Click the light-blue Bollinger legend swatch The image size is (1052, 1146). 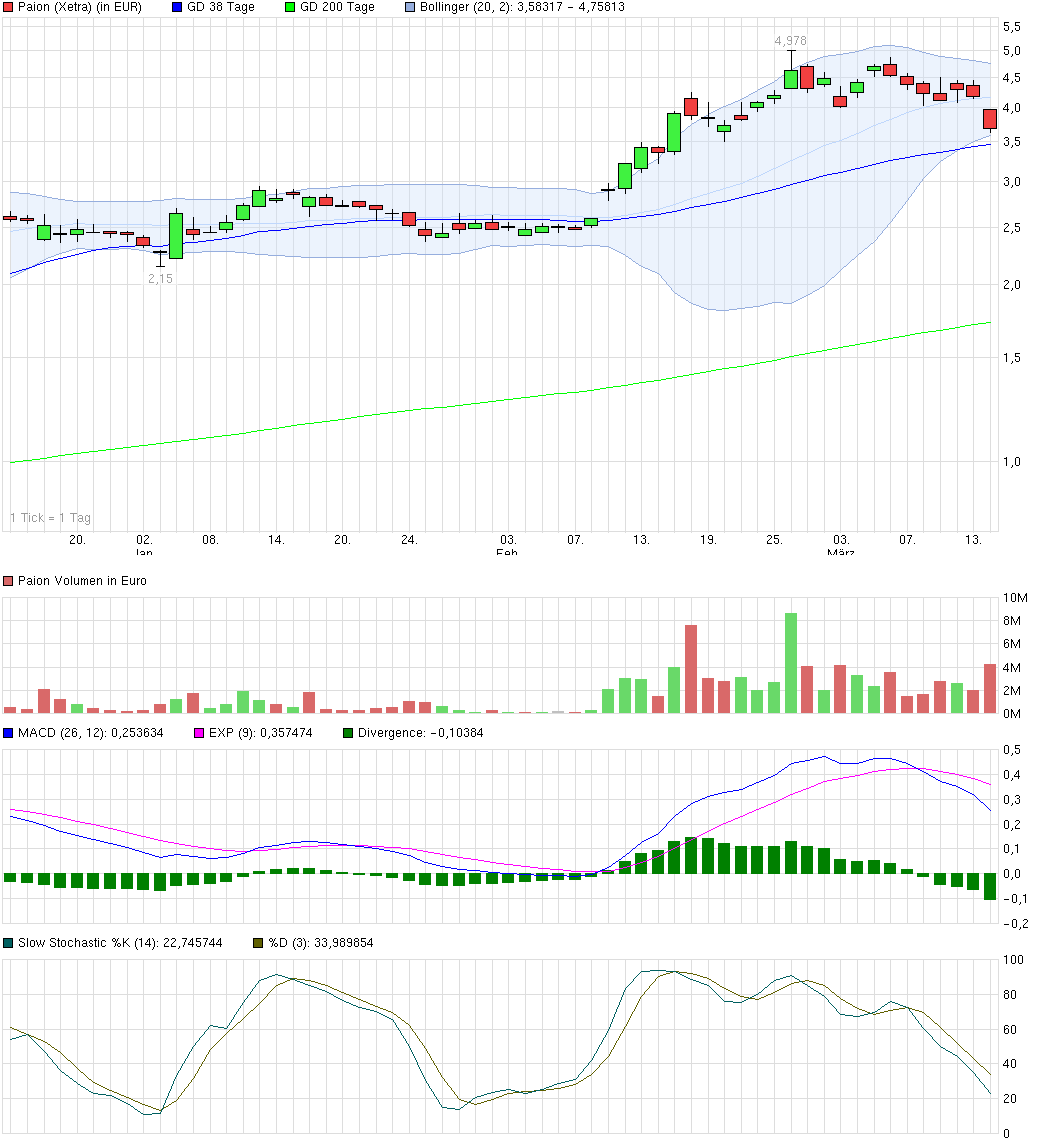(x=410, y=7)
